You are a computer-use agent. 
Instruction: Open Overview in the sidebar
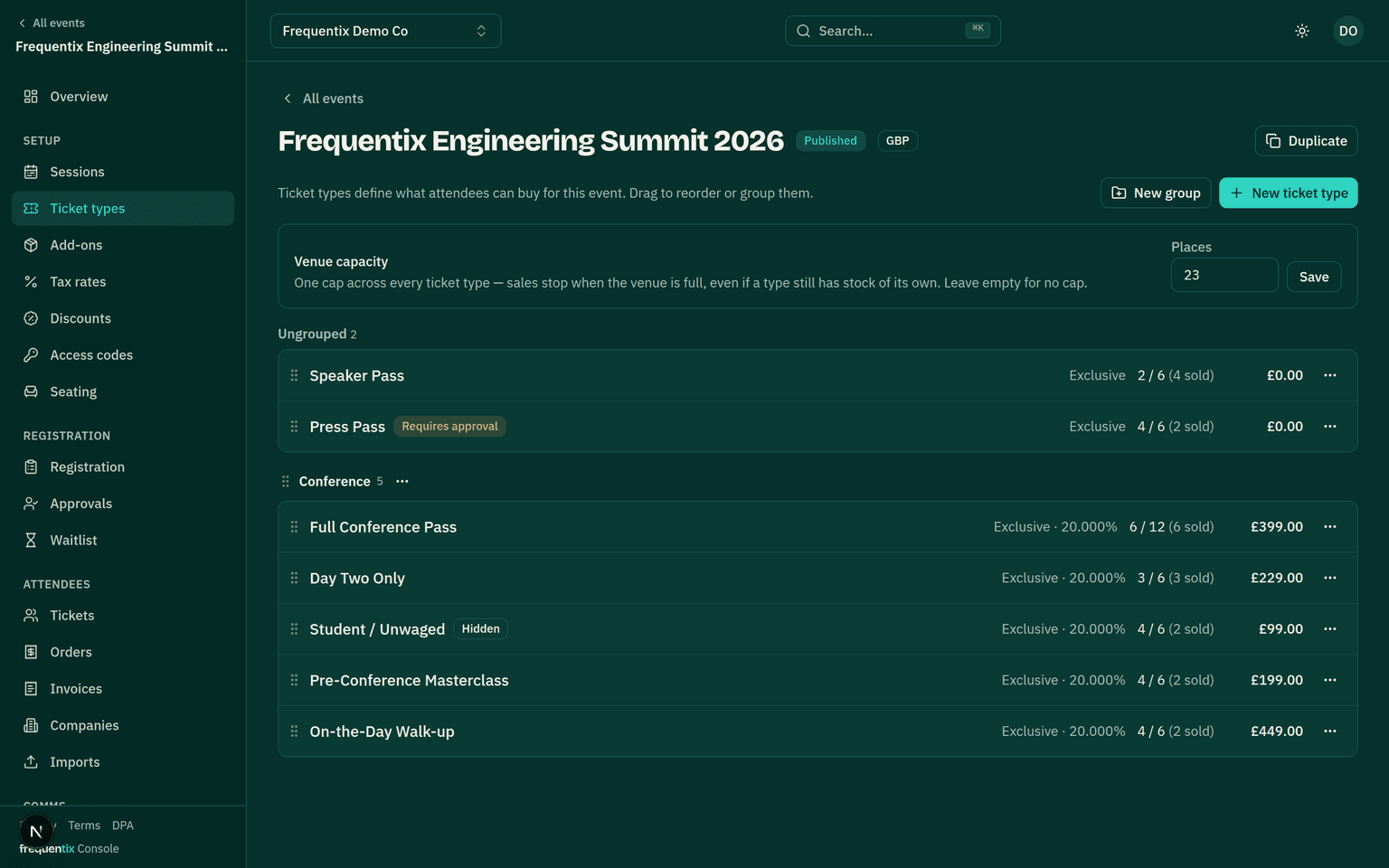point(123,97)
